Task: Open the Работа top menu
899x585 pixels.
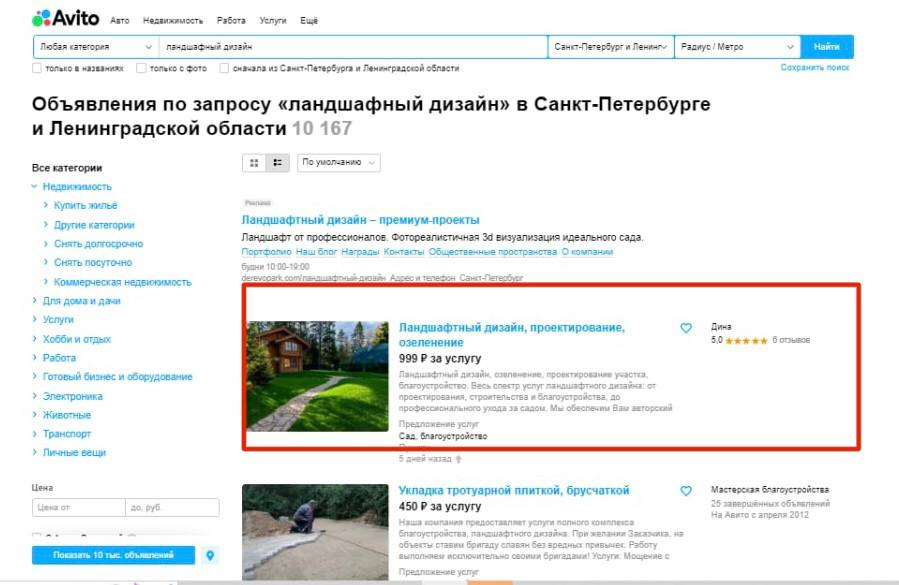Action: coord(231,21)
